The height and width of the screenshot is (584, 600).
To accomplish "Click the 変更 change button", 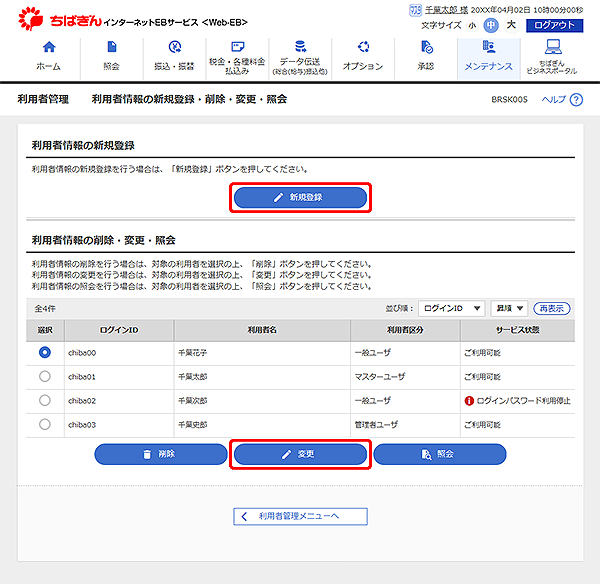I will pos(300,454).
